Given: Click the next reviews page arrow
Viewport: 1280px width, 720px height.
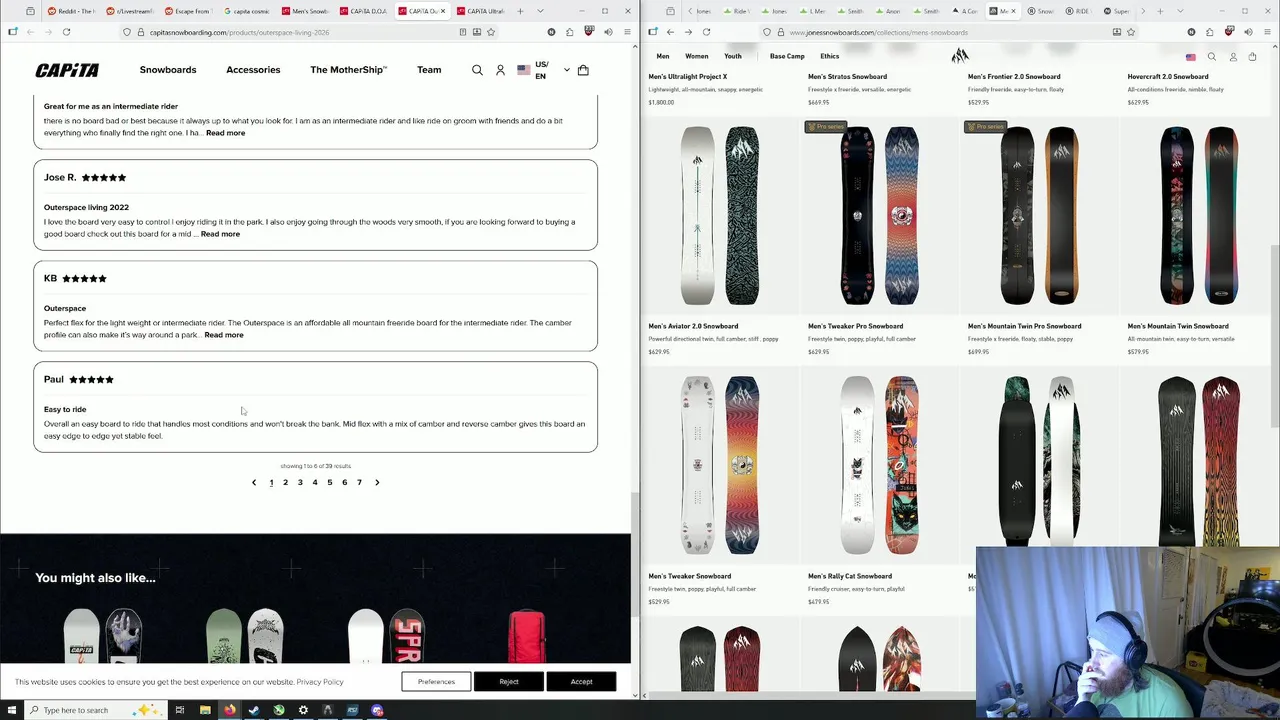Looking at the screenshot, I should point(377,482).
